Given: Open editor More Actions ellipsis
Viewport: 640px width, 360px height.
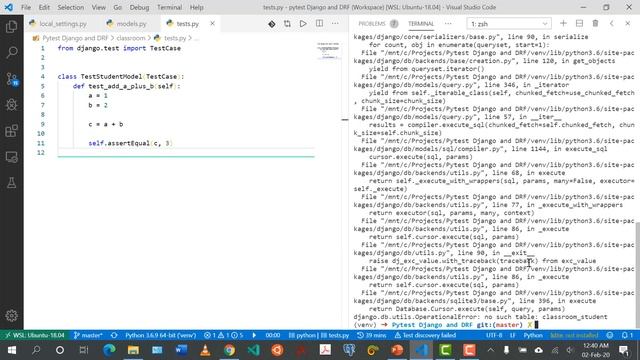Looking at the screenshot, I should click(335, 24).
